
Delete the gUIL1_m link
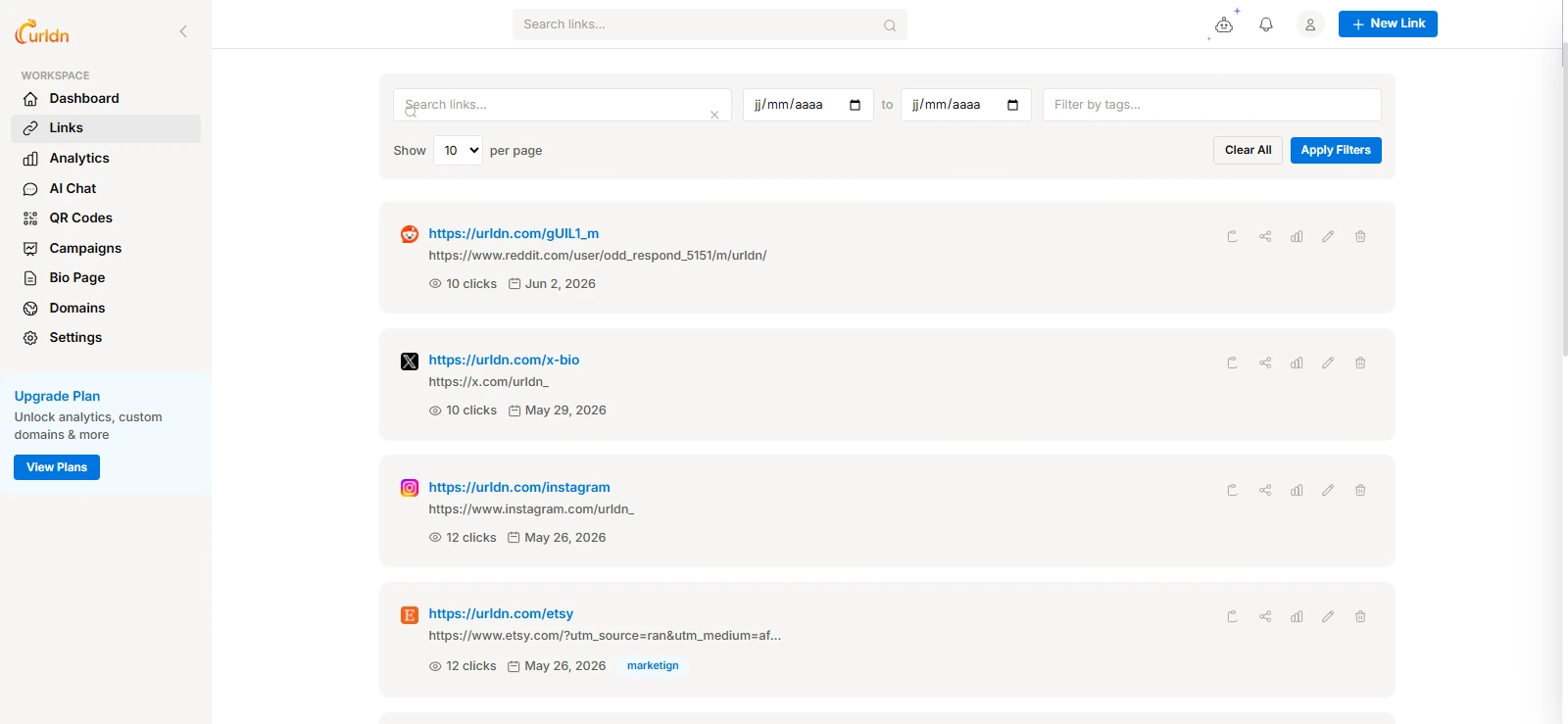pyautogui.click(x=1360, y=236)
